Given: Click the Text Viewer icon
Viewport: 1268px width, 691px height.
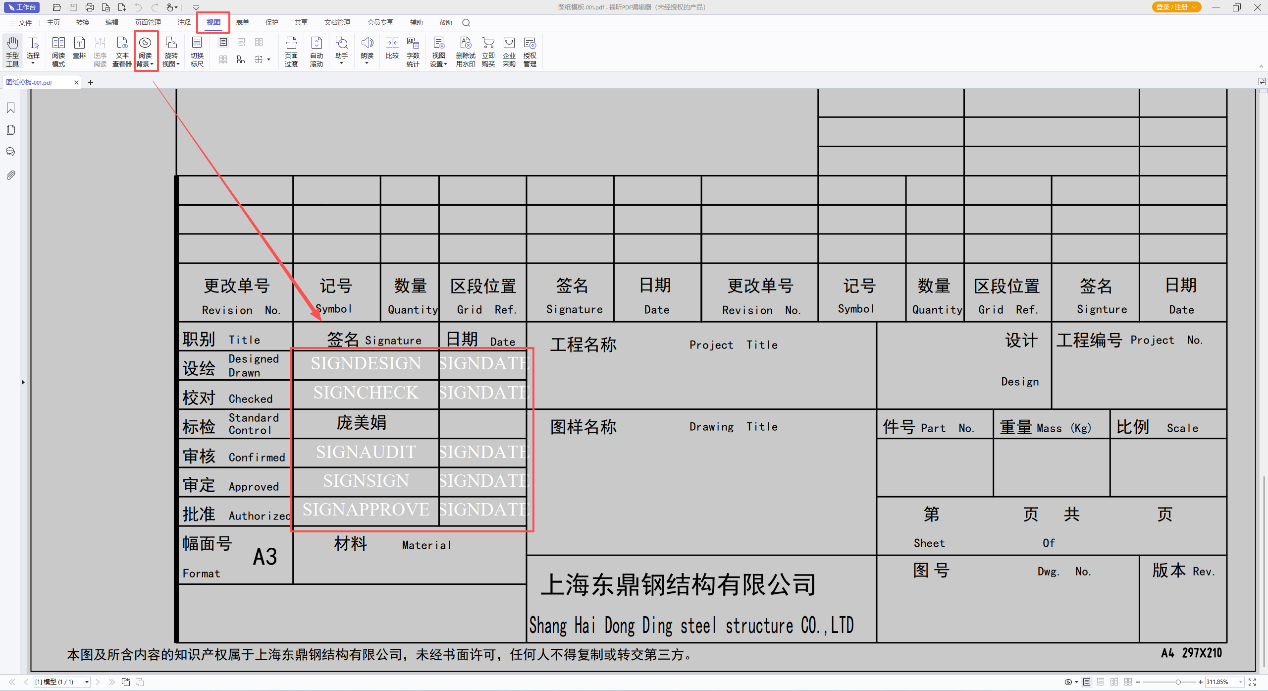Looking at the screenshot, I should coord(121,51).
